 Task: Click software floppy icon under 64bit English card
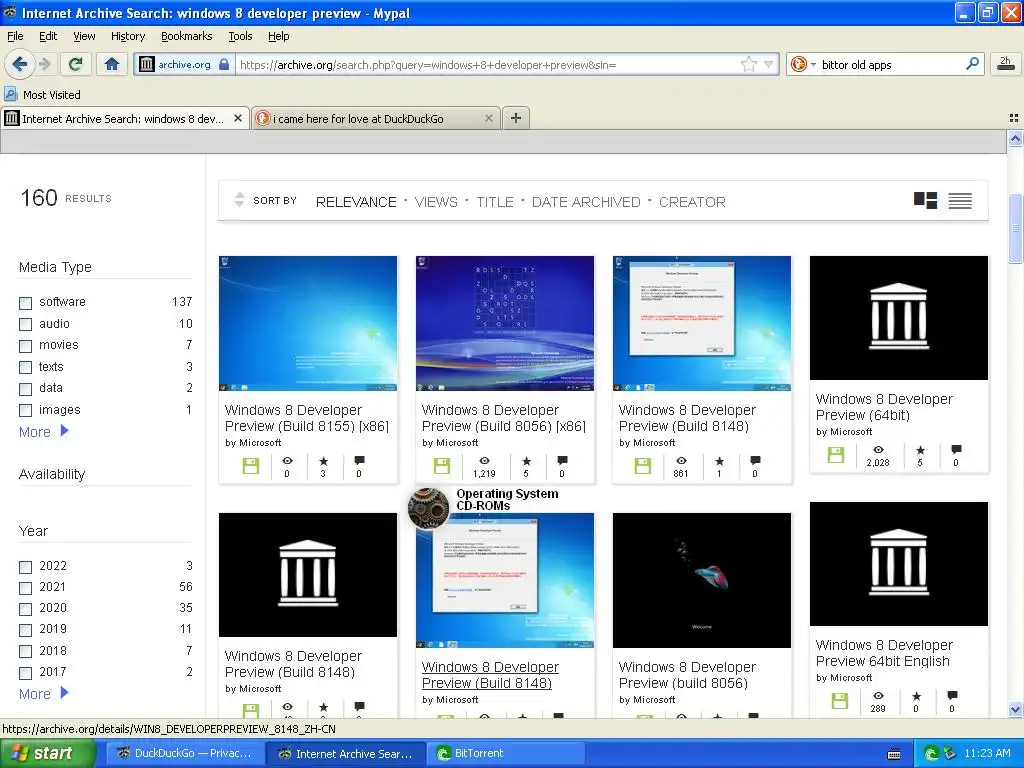[840, 701]
